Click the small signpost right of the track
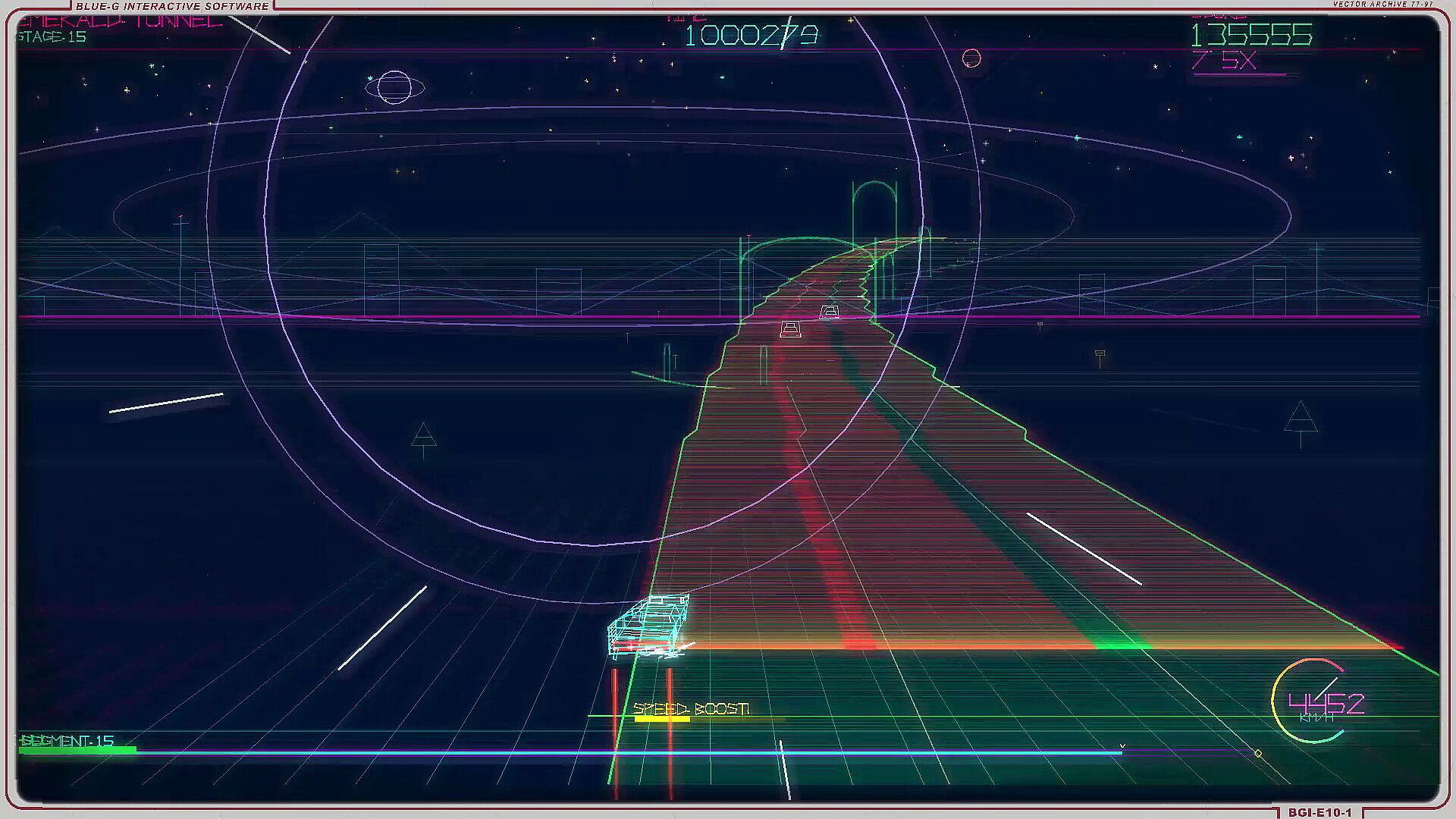The image size is (1456, 819). [x=1100, y=358]
